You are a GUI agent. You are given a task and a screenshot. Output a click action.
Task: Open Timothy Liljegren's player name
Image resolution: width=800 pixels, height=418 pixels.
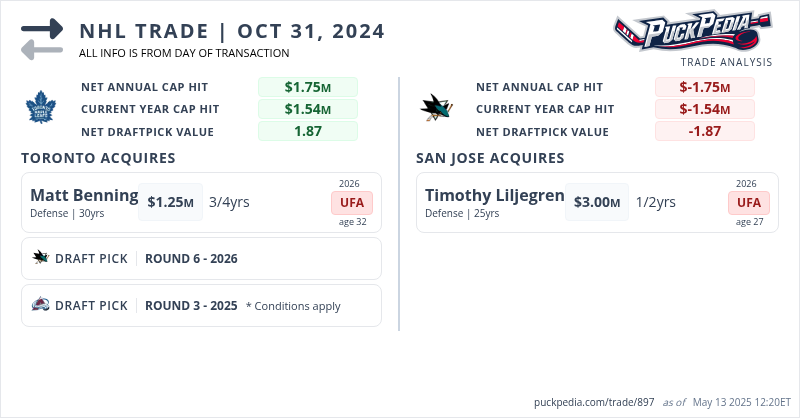tap(494, 194)
